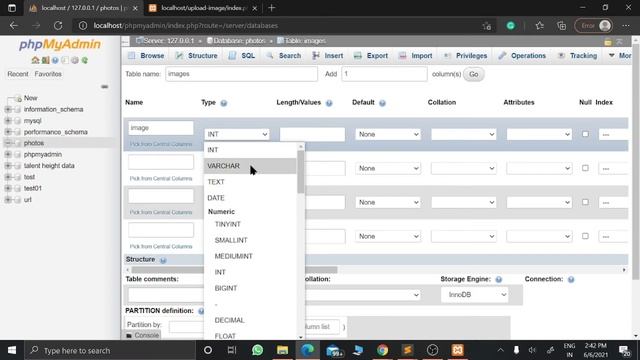640x360 pixels.
Task: Click Recent navigation link
Action: (18, 74)
